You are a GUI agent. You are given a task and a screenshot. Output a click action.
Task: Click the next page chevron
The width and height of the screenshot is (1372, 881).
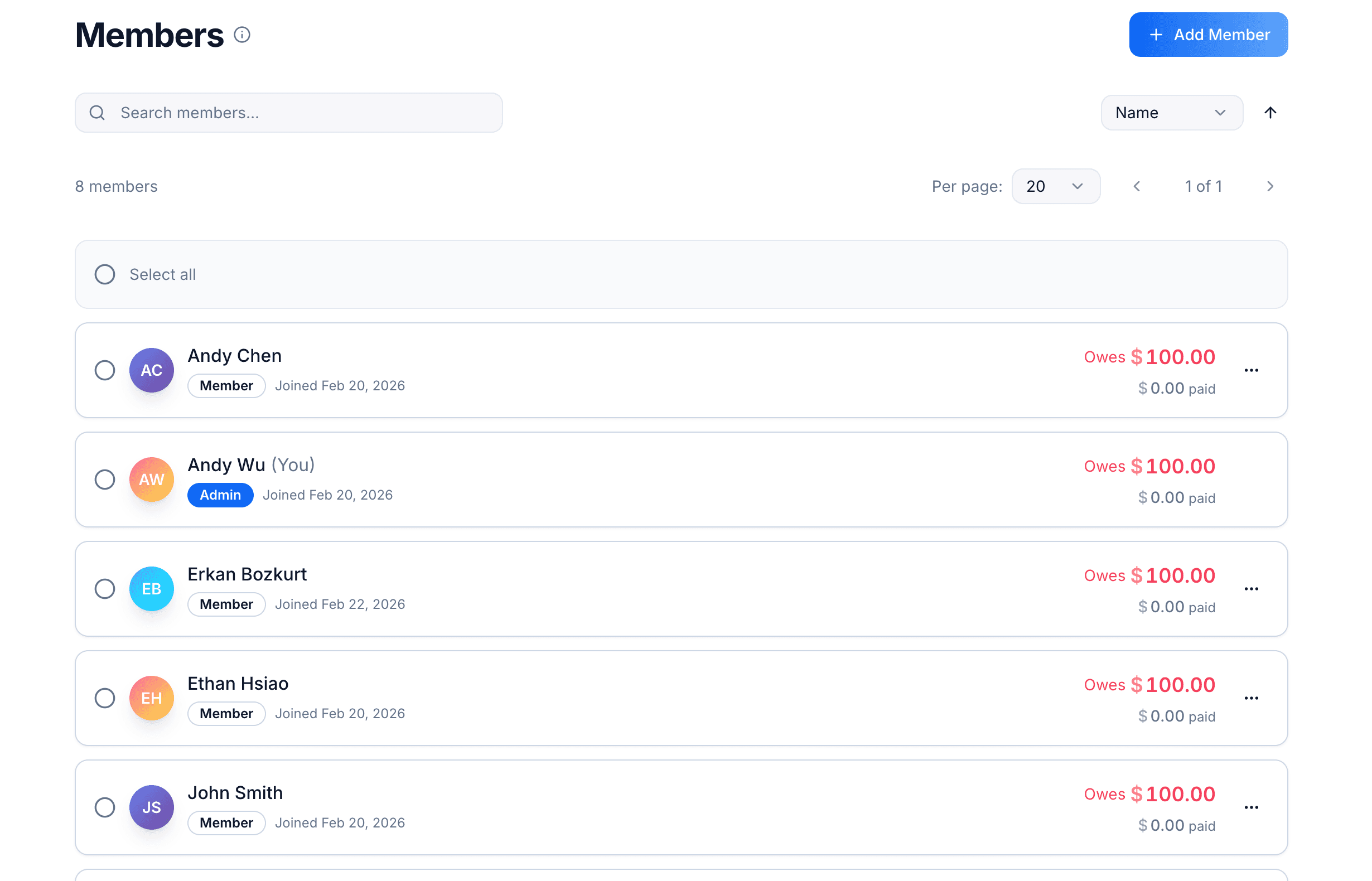click(1270, 186)
